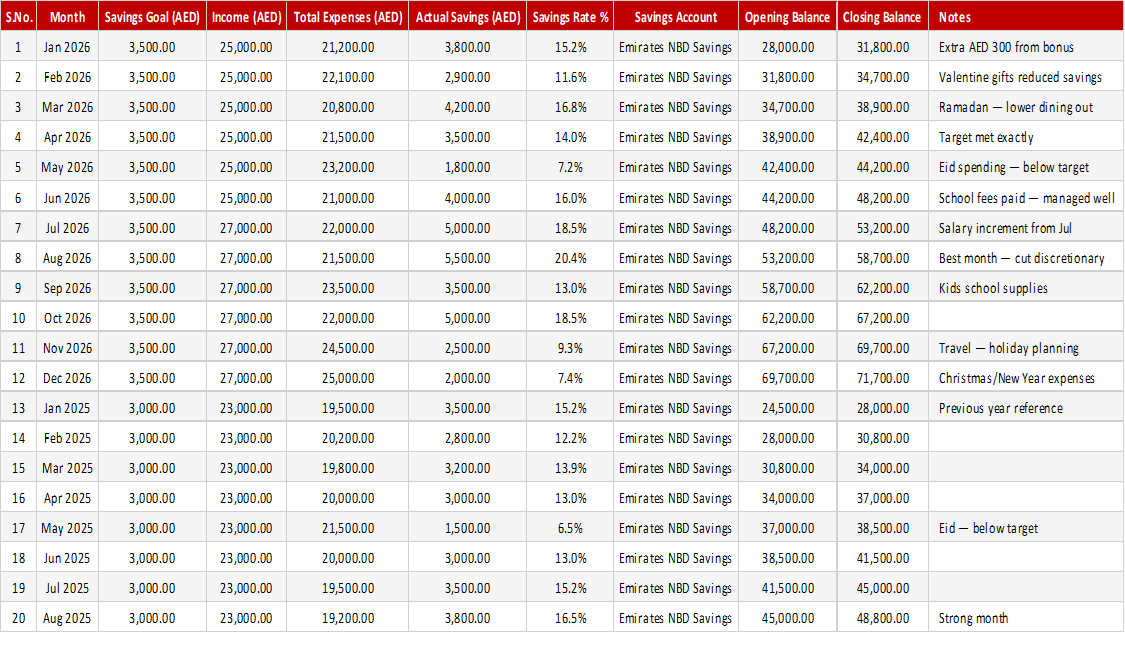This screenshot has width=1125, height=661.
Task: Select Emirates NBD Savings in Oct 2026 row
Action: 676,318
